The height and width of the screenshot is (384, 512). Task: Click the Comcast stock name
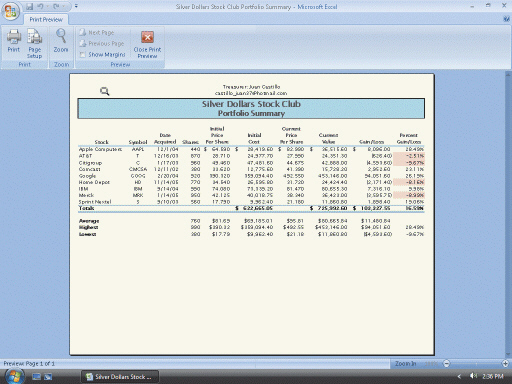pyautogui.click(x=89, y=169)
